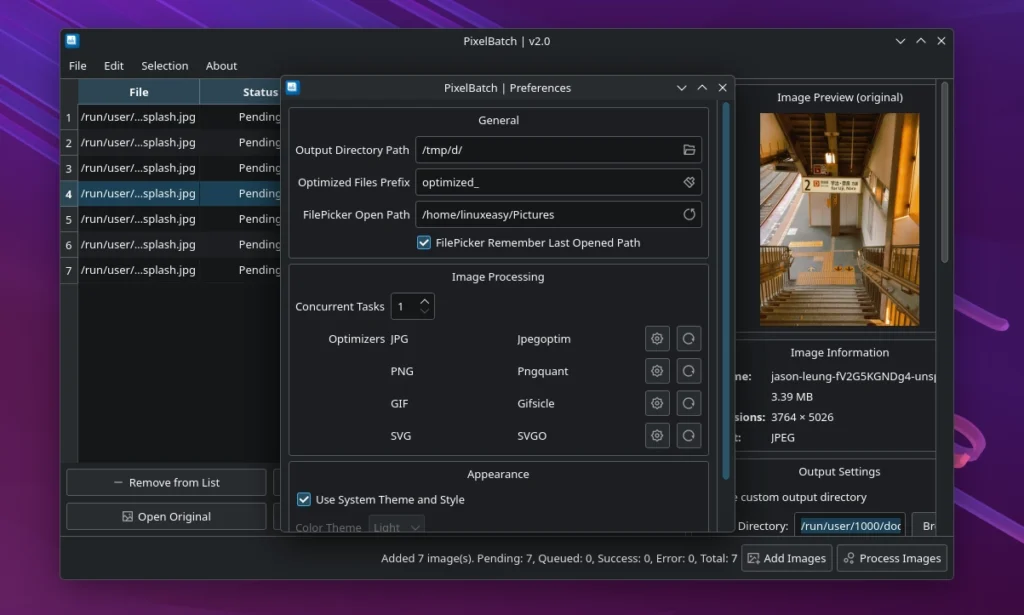This screenshot has height=615, width=1024.
Task: Disable Use System Theme and Style
Action: [x=302, y=500]
